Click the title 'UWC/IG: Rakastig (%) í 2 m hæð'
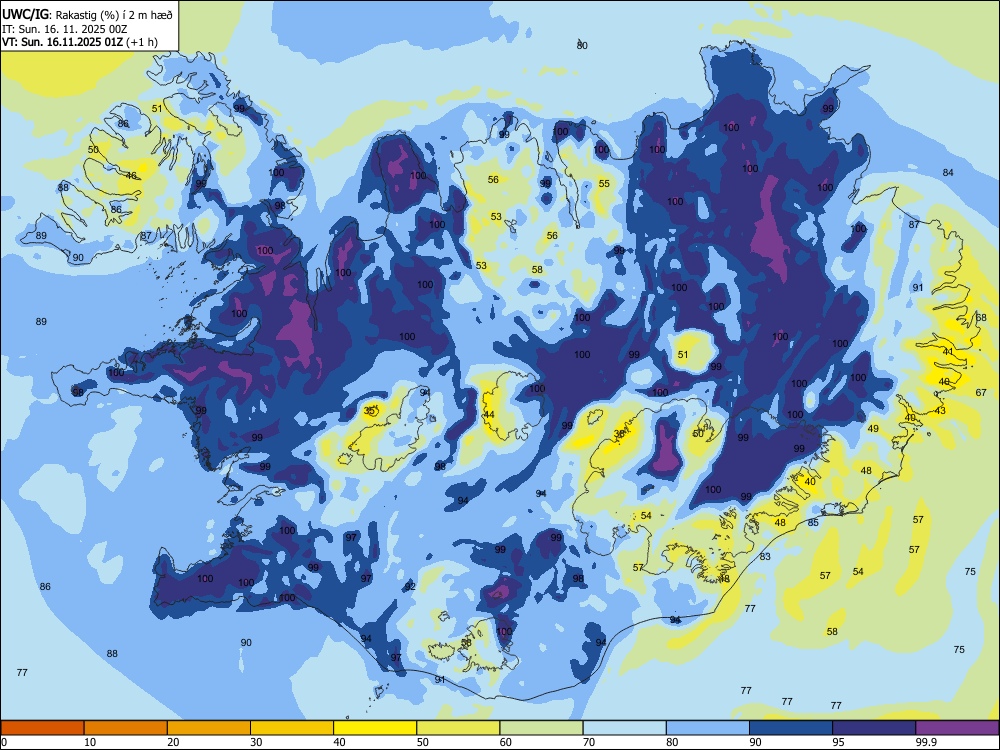Viewport: 1000px width, 750px height. pyautogui.click(x=87, y=14)
